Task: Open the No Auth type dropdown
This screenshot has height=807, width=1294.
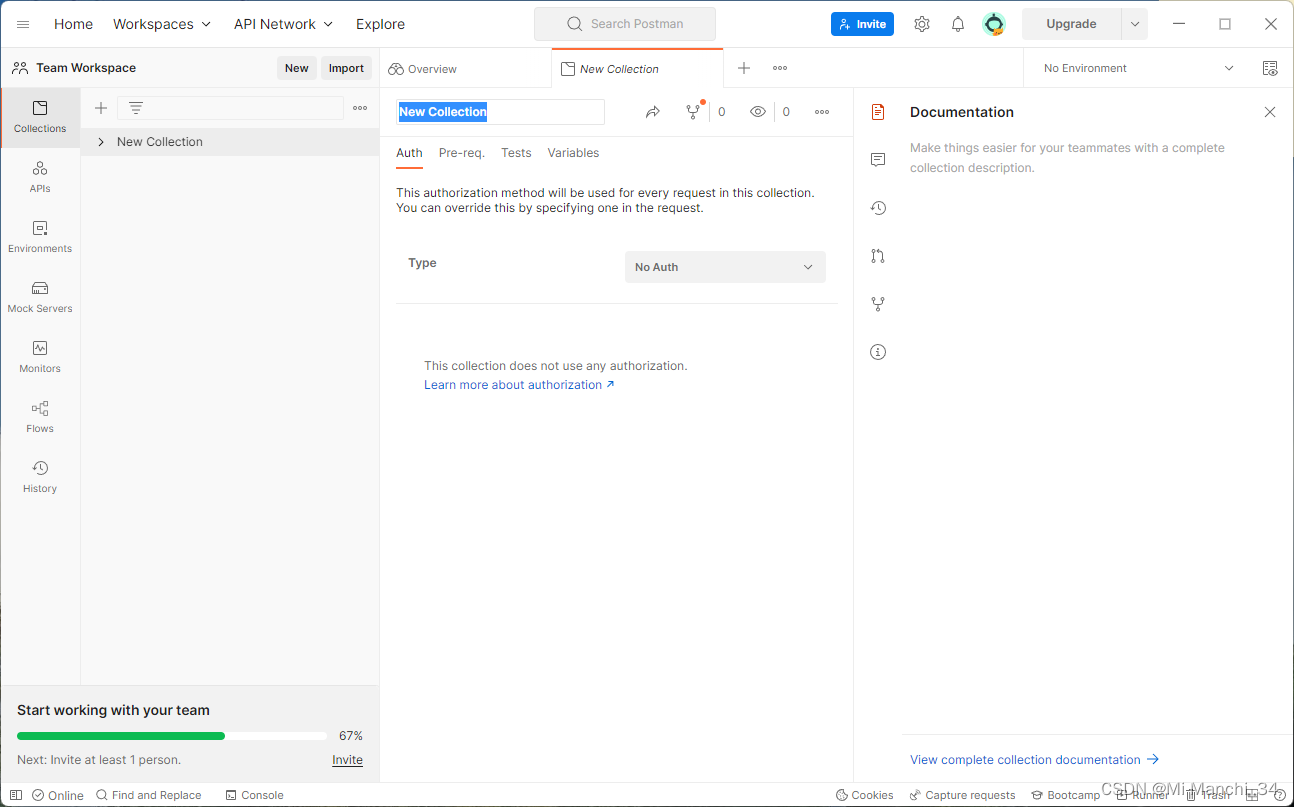Action: point(725,267)
